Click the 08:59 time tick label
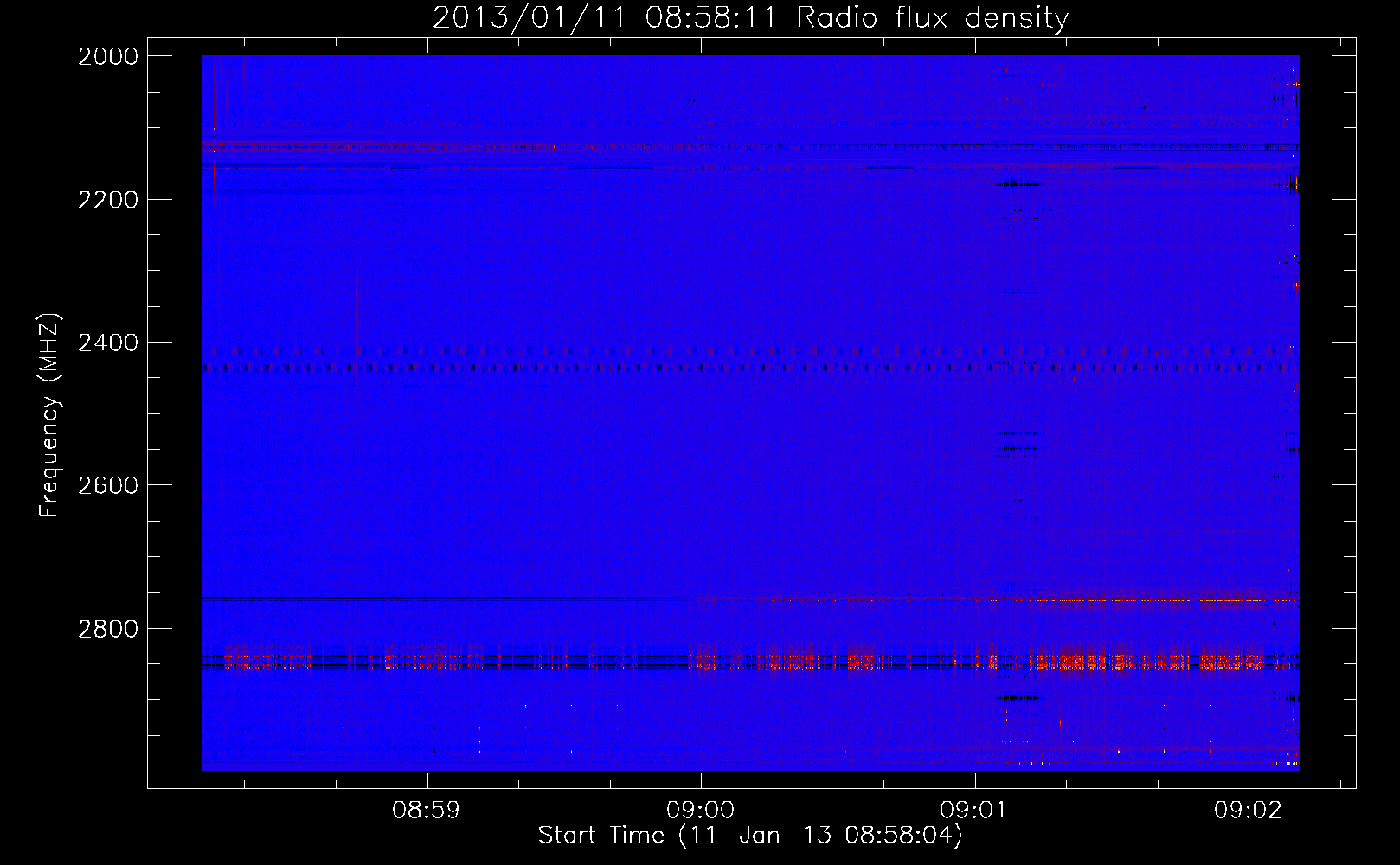 [426, 811]
